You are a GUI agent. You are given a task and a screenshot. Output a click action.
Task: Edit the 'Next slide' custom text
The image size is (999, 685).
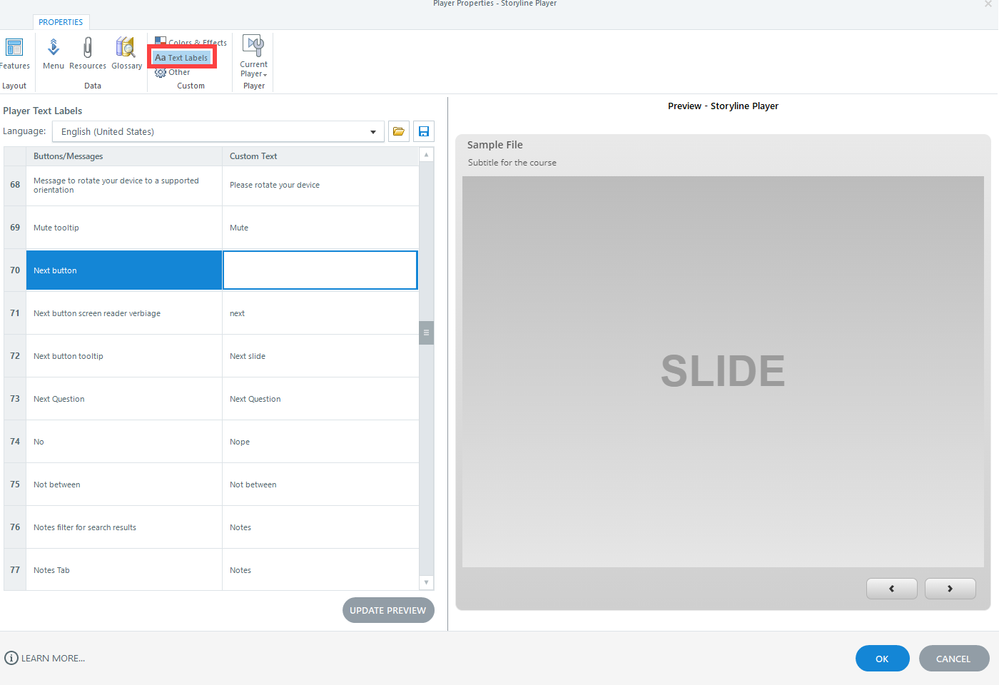click(320, 356)
